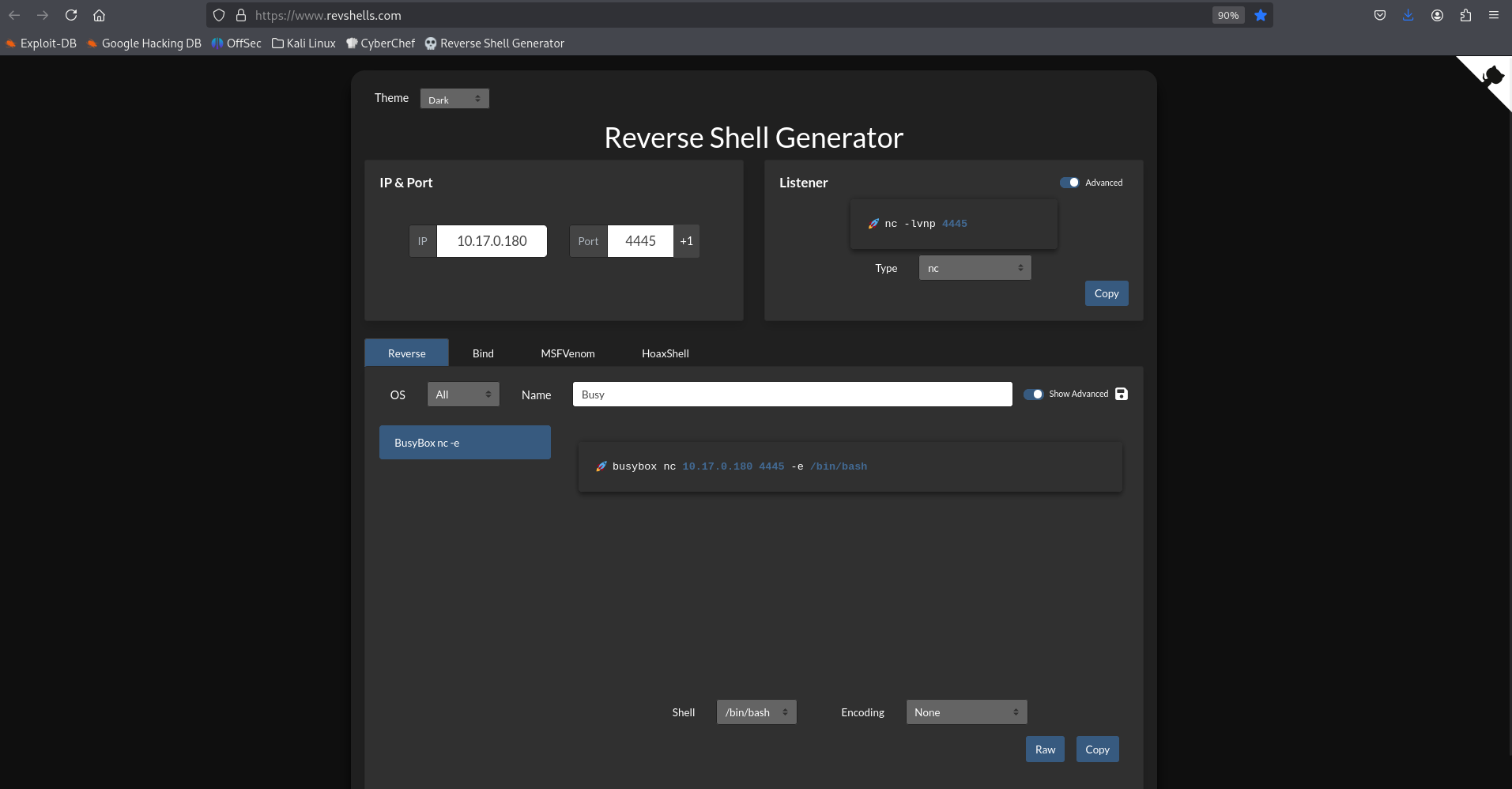
Task: Open the Encoding dropdown set to None
Action: 967,712
